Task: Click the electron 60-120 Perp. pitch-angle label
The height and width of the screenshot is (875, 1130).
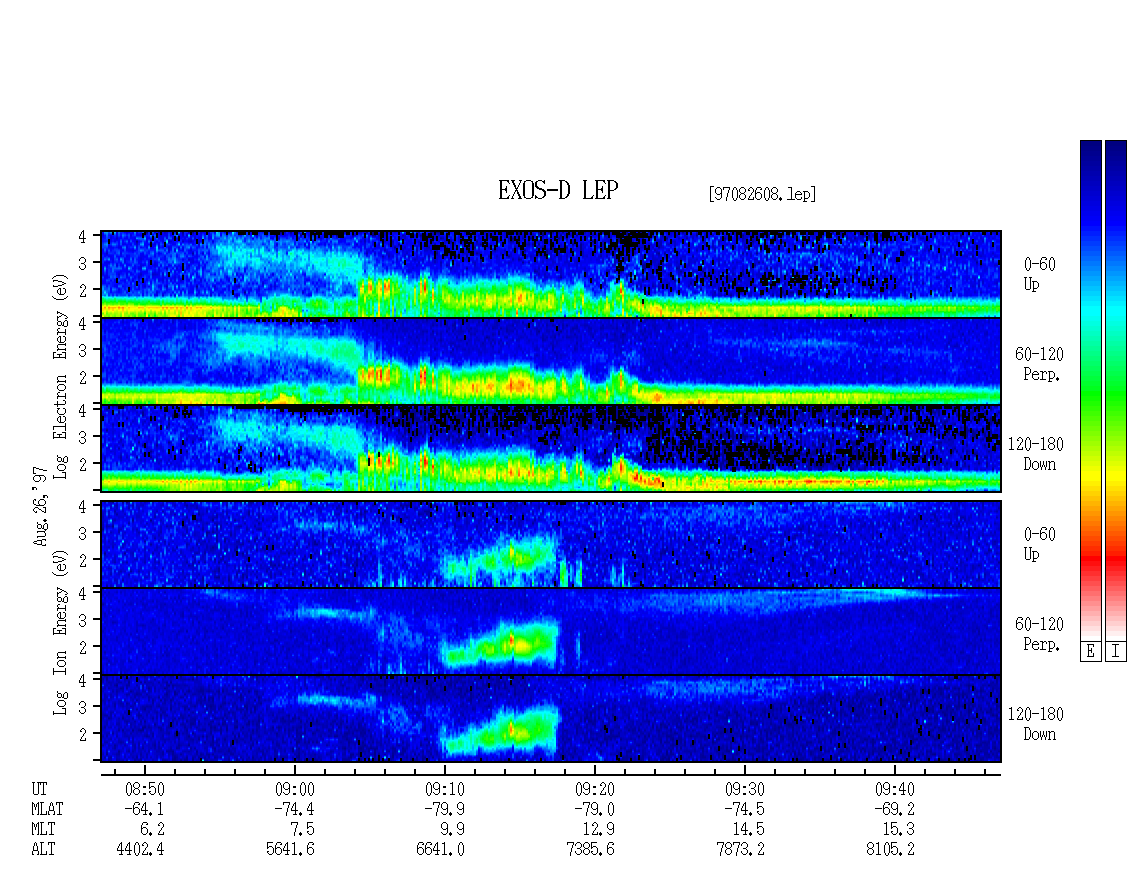Action: coord(1039,364)
